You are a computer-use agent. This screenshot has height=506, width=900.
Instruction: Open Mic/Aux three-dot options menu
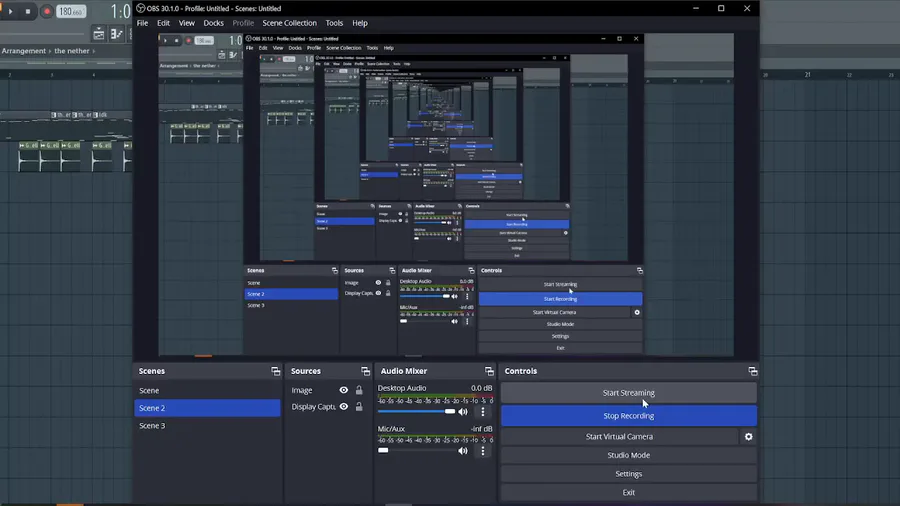pos(483,451)
